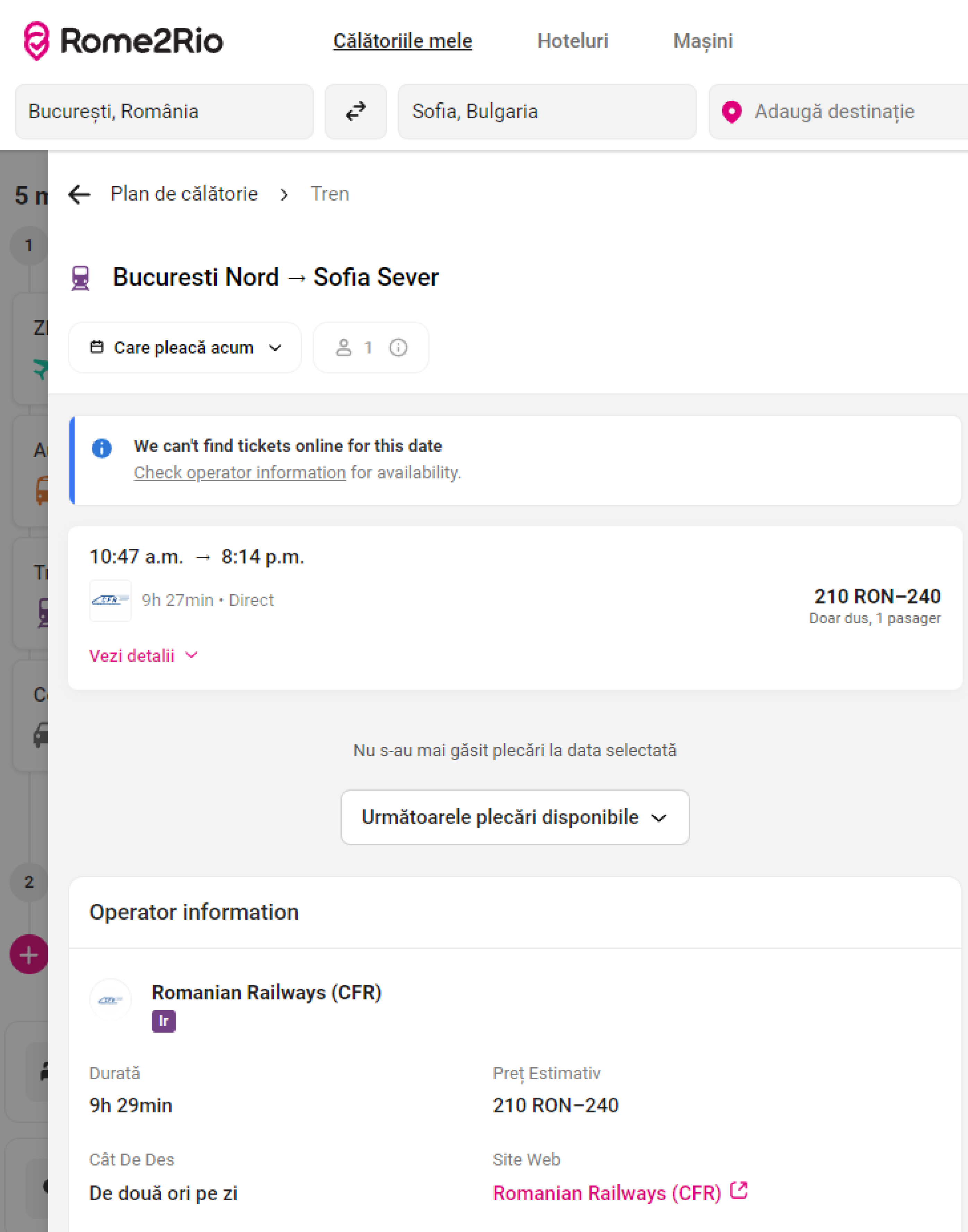Click Check operator information link
968x1232 pixels.
[x=239, y=472]
